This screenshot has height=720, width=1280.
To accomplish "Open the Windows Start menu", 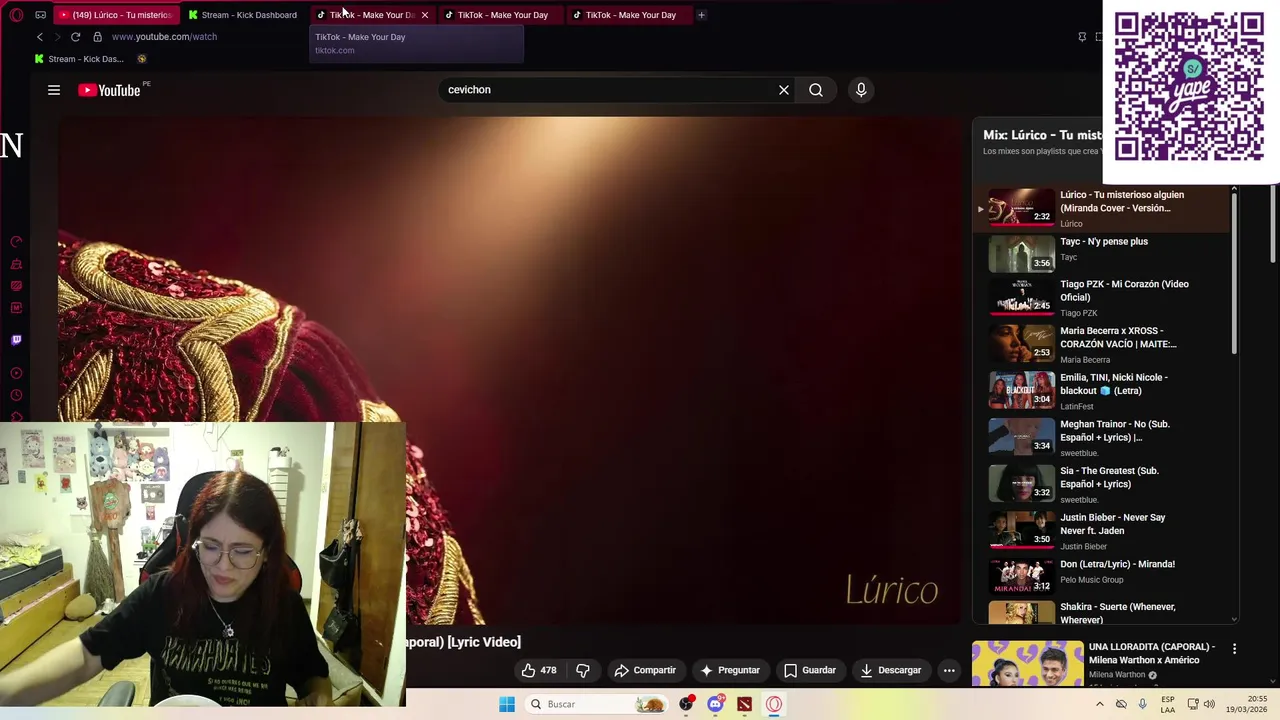I will coord(507,704).
